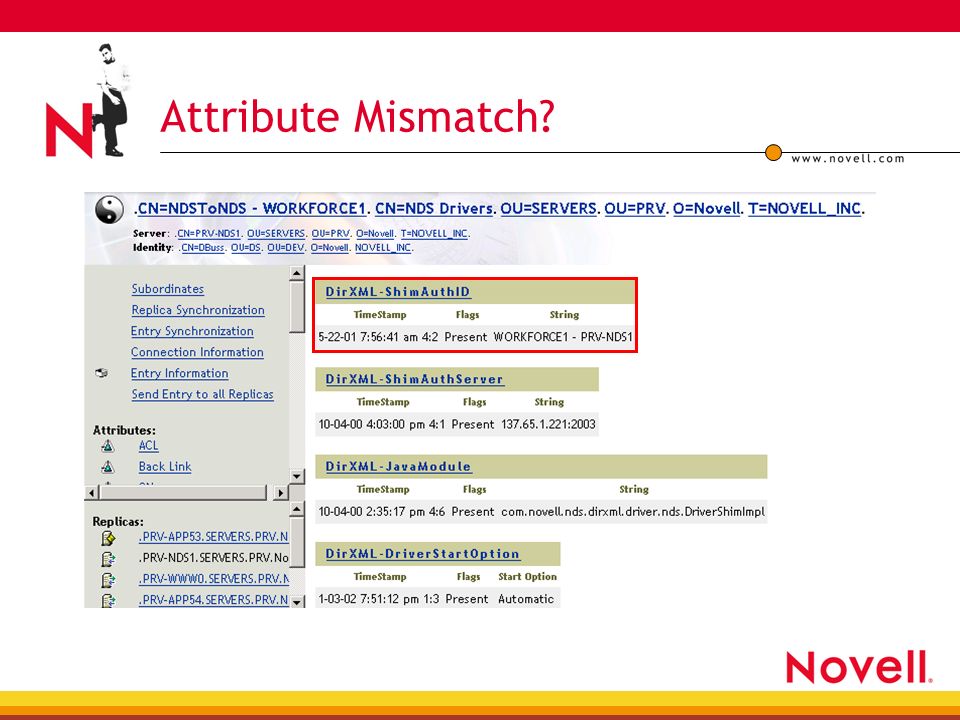Image resolution: width=960 pixels, height=720 pixels.
Task: Click scroll up arrow of Replicas panel
Action: coord(297,509)
